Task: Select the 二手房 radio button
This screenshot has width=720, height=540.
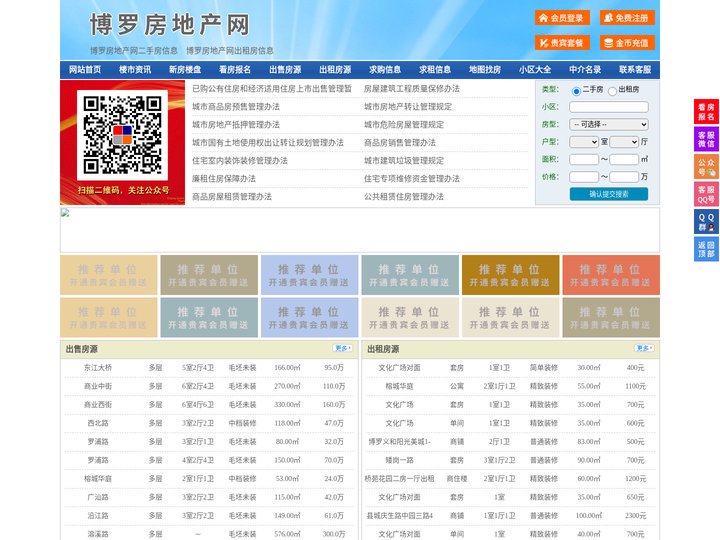Action: point(576,91)
